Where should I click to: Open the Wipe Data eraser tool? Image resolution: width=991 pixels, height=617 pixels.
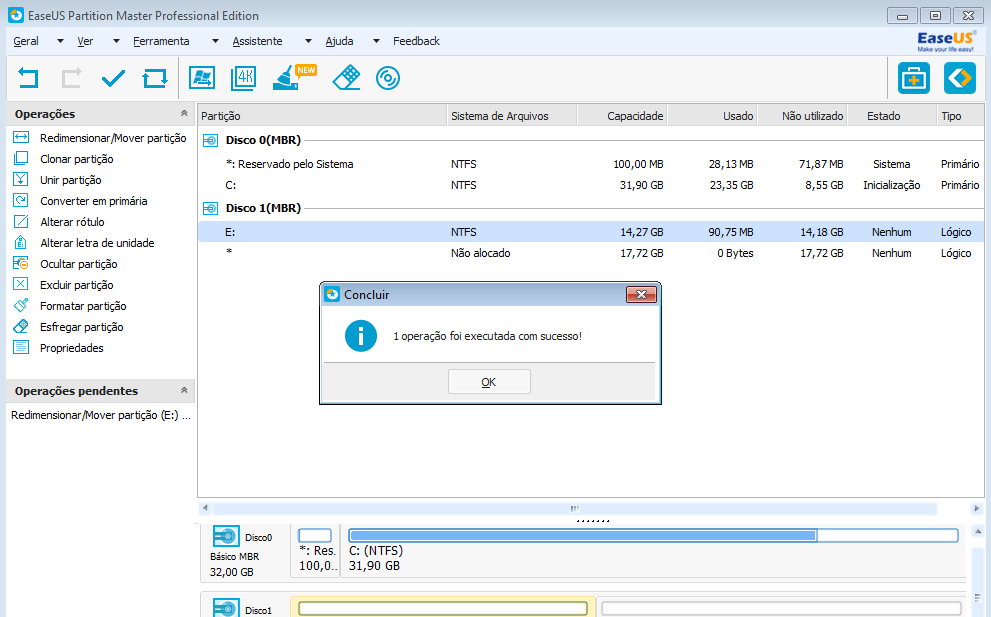[346, 78]
